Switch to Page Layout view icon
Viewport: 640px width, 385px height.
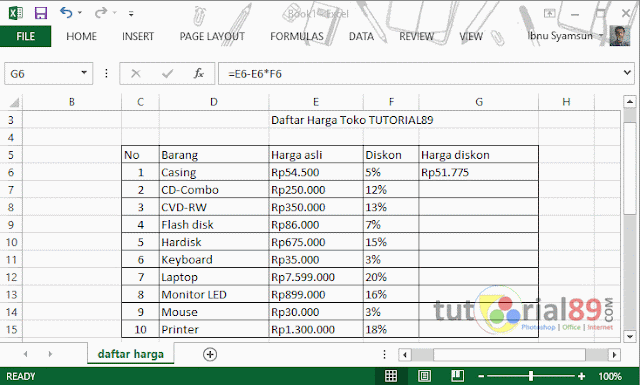pos(424,376)
